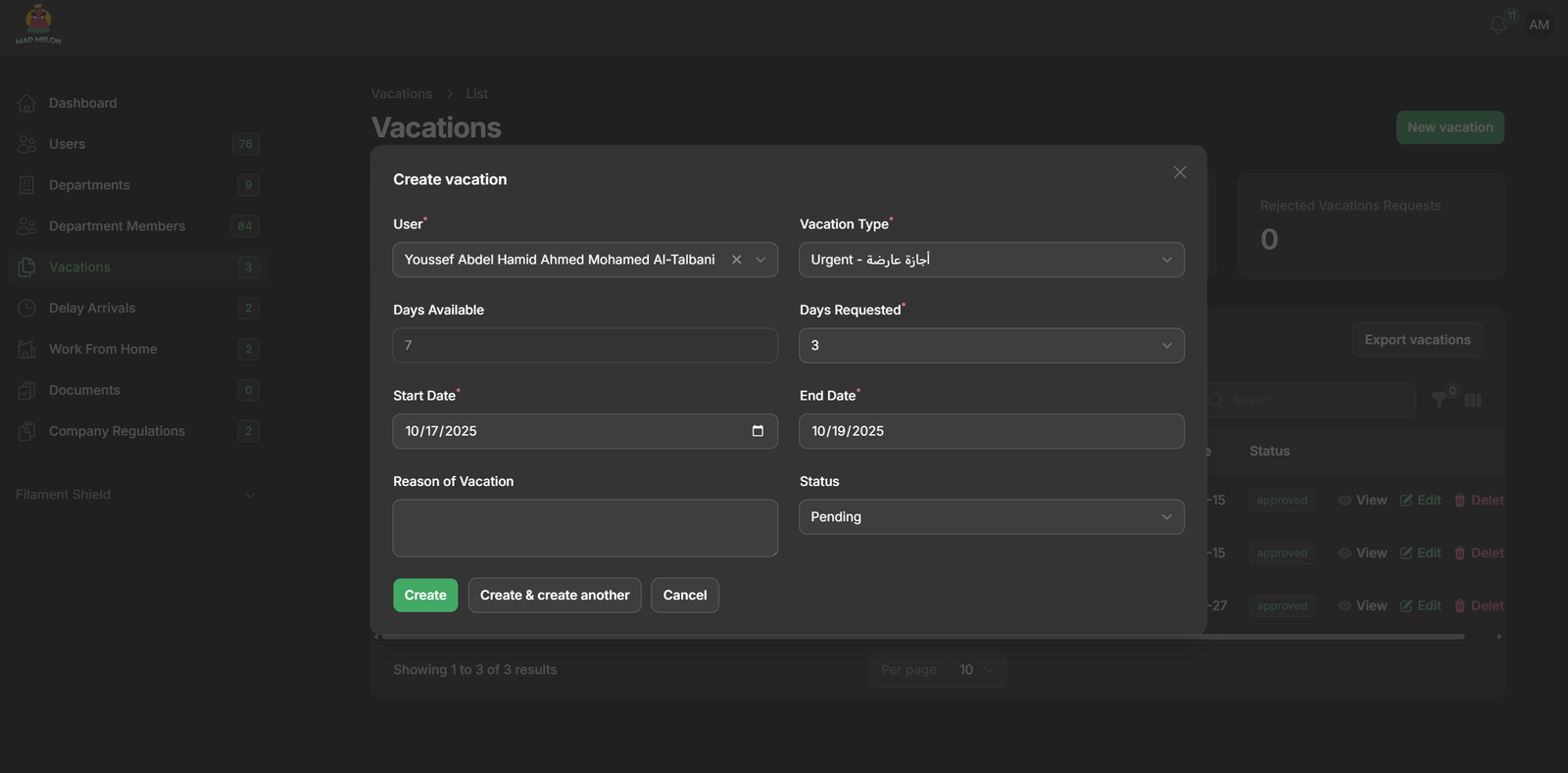The image size is (1568, 773).
Task: Cancel the vacation form
Action: click(x=684, y=596)
